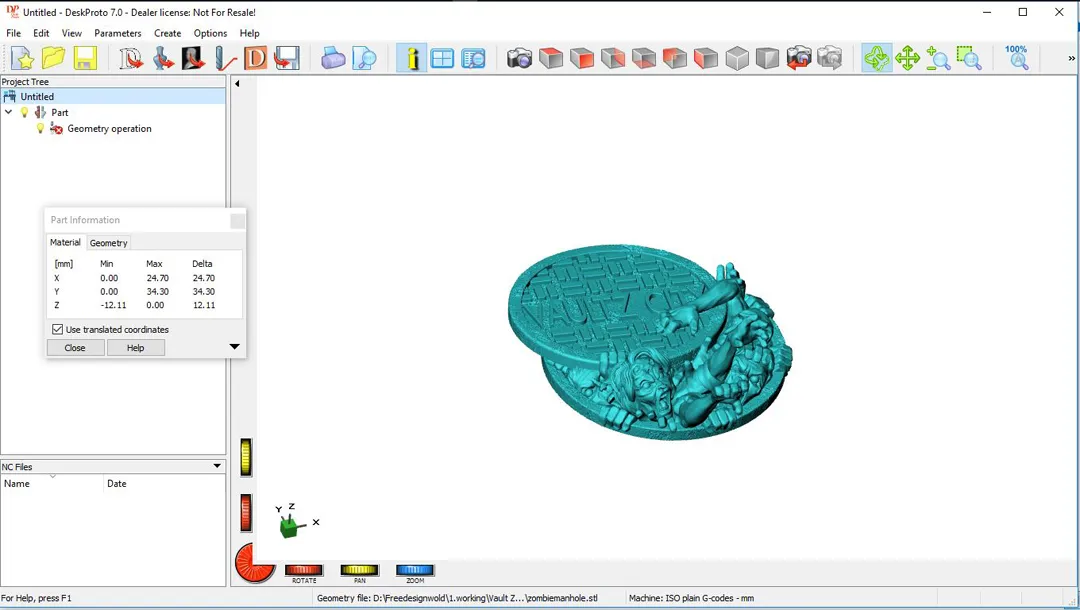
Task: Click the New Project icon with star
Action: coord(22,59)
